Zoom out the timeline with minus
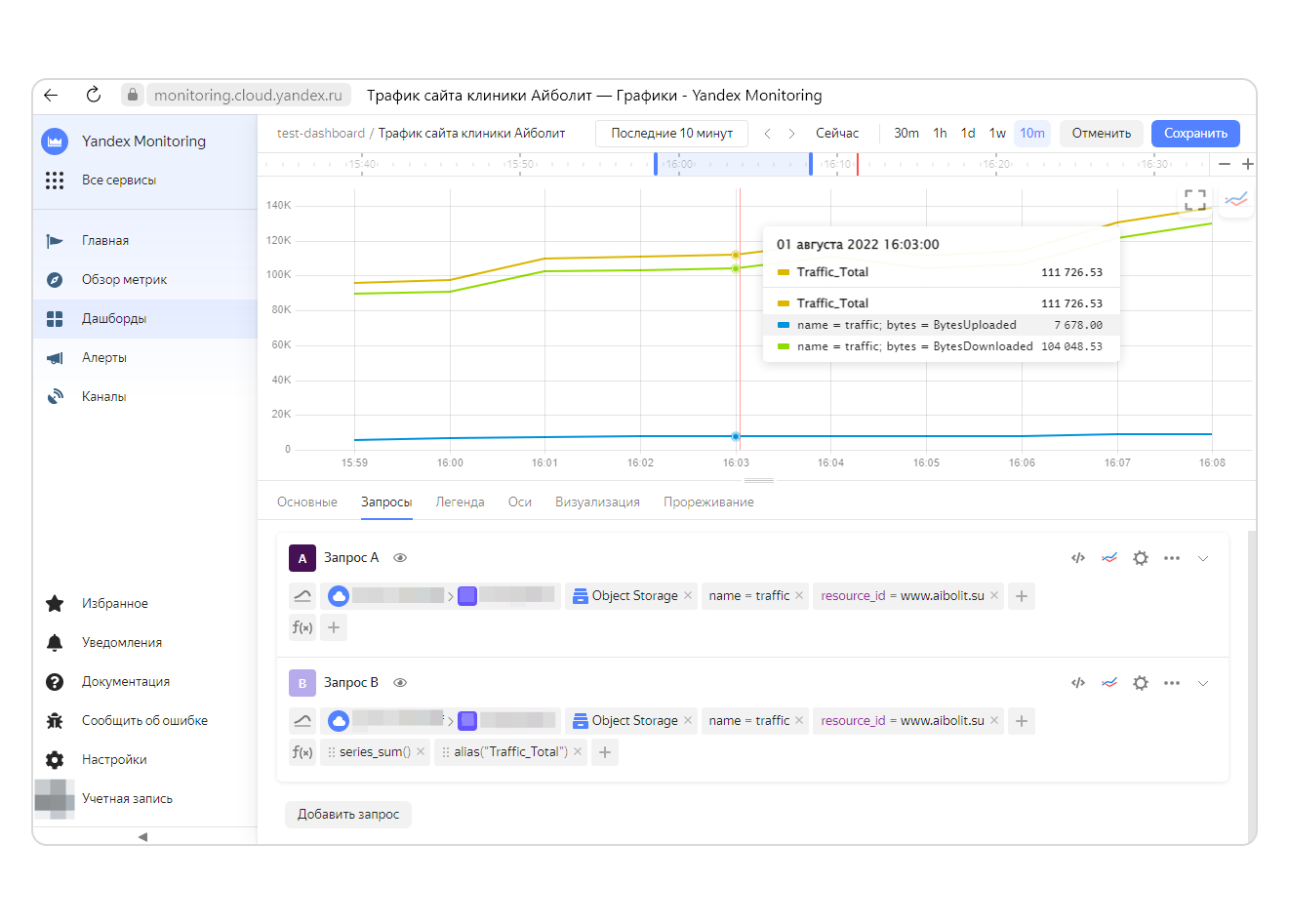 (x=1225, y=164)
